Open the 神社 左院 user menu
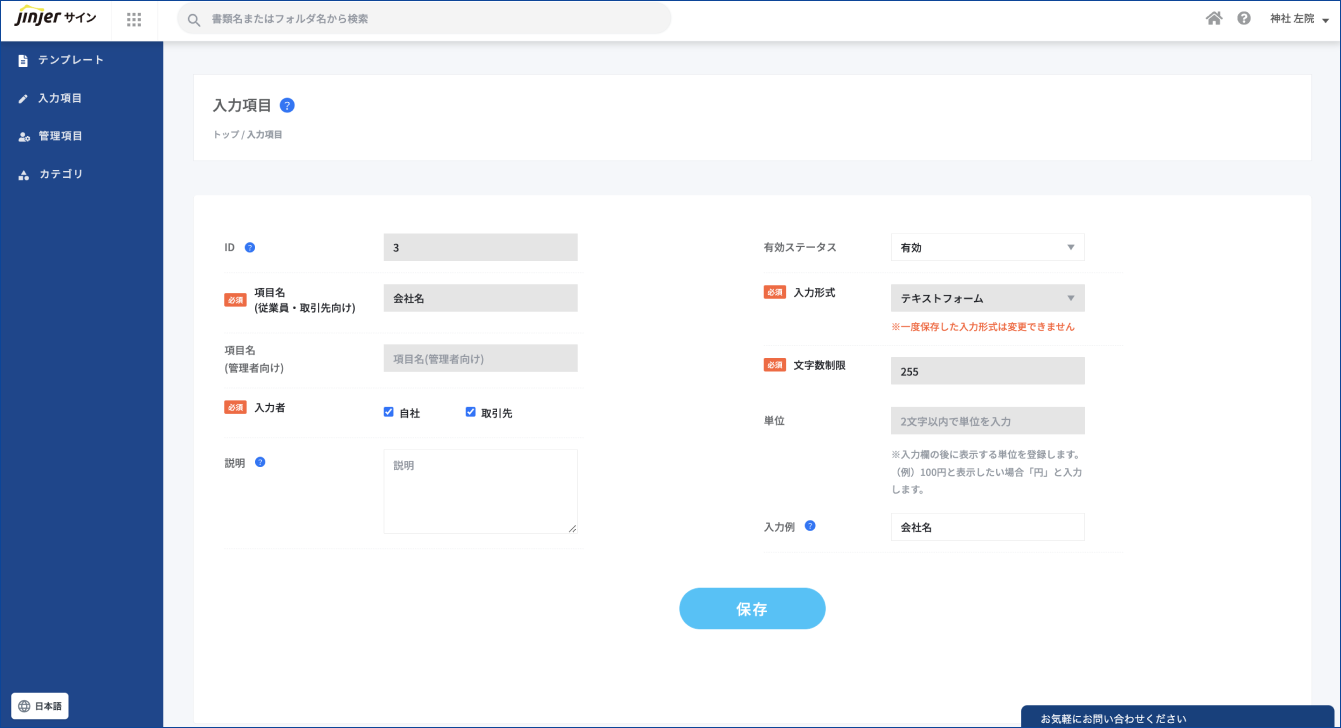 (1299, 19)
